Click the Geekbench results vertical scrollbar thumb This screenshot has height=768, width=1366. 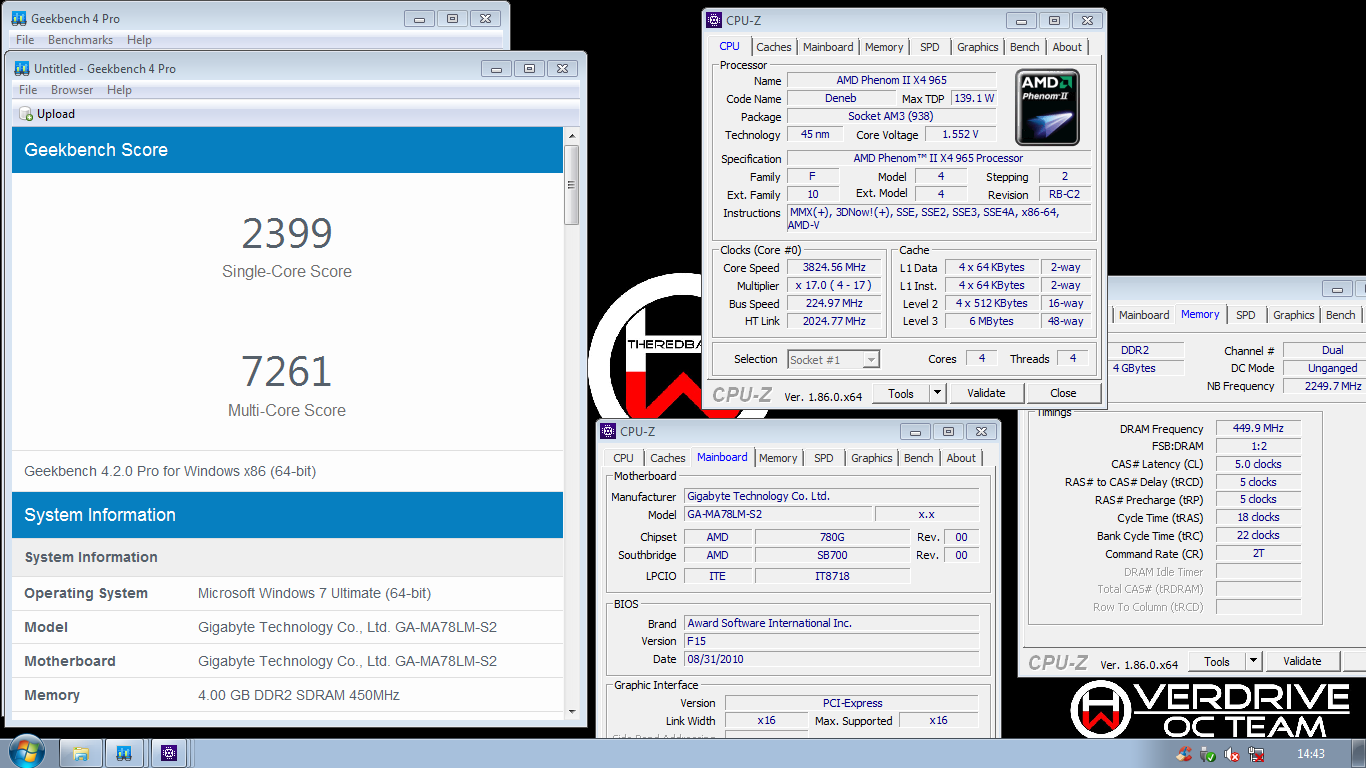tap(571, 185)
